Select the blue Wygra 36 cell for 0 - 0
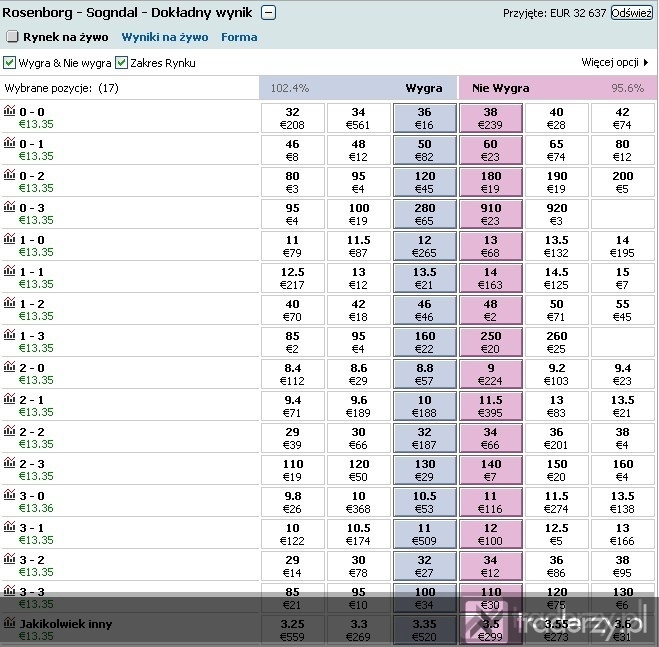 pyautogui.click(x=424, y=118)
